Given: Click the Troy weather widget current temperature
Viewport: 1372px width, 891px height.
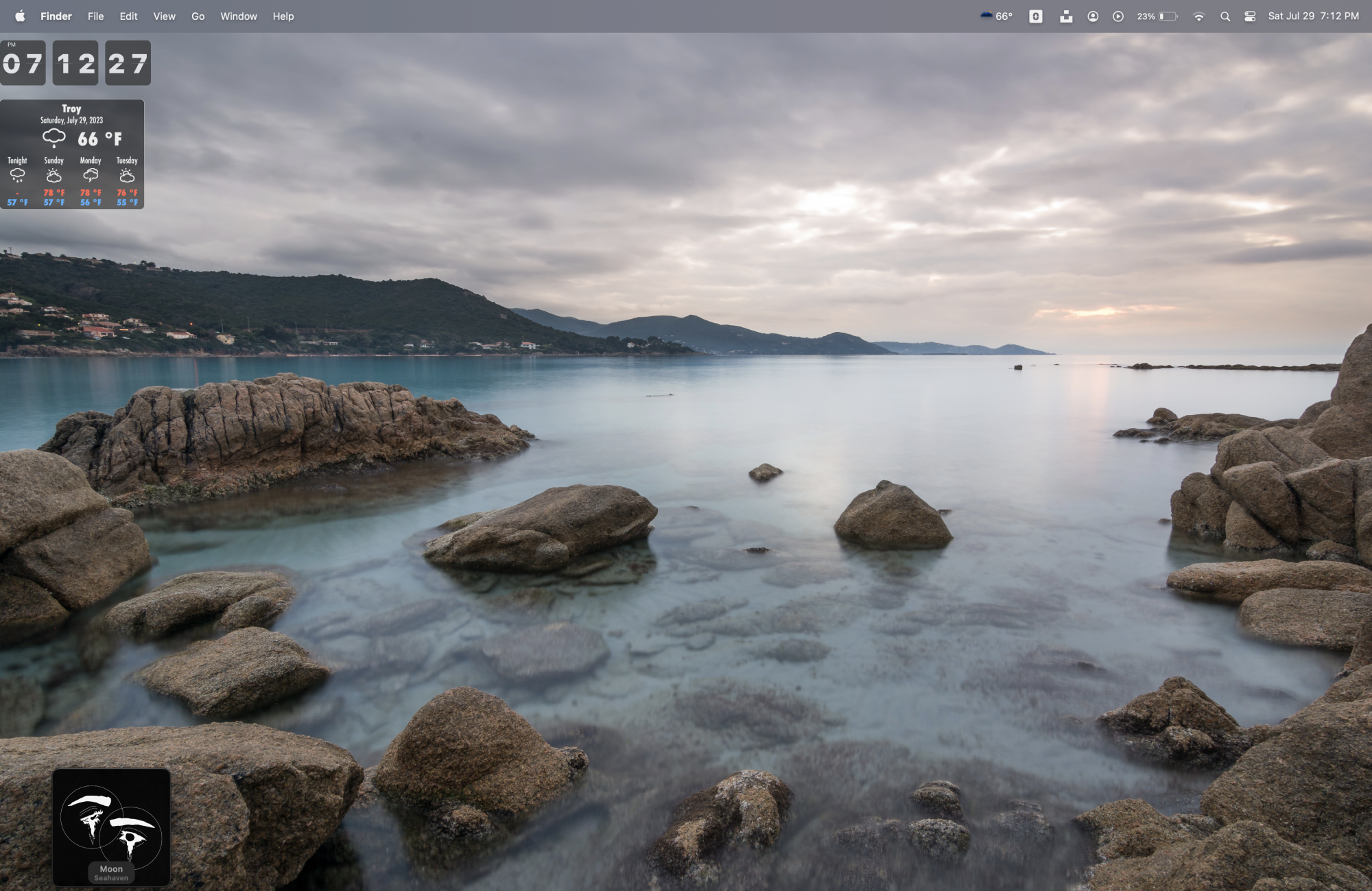Looking at the screenshot, I should click(99, 139).
